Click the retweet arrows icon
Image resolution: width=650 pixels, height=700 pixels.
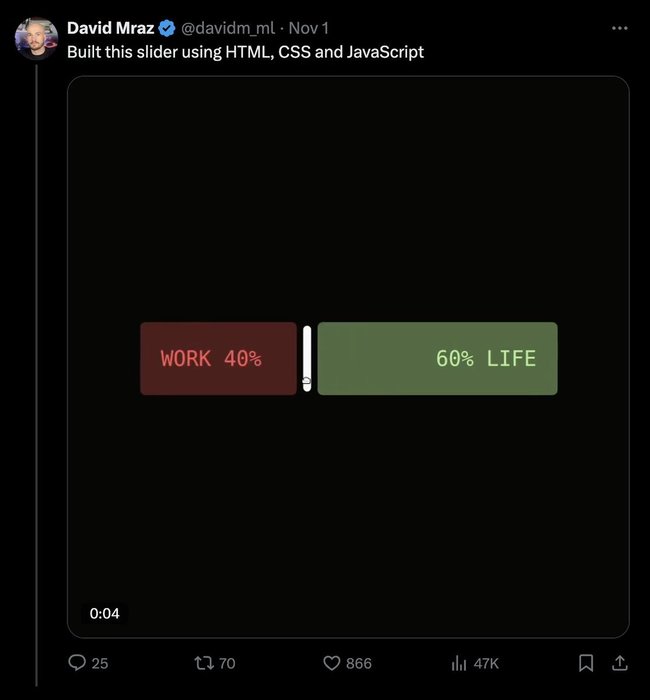[204, 663]
